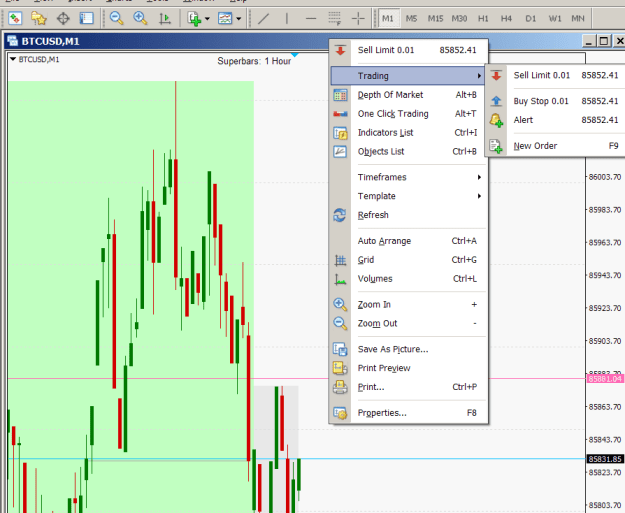The image size is (625, 513).
Task: Click the pink 85881.04 price label
Action: tap(605, 379)
